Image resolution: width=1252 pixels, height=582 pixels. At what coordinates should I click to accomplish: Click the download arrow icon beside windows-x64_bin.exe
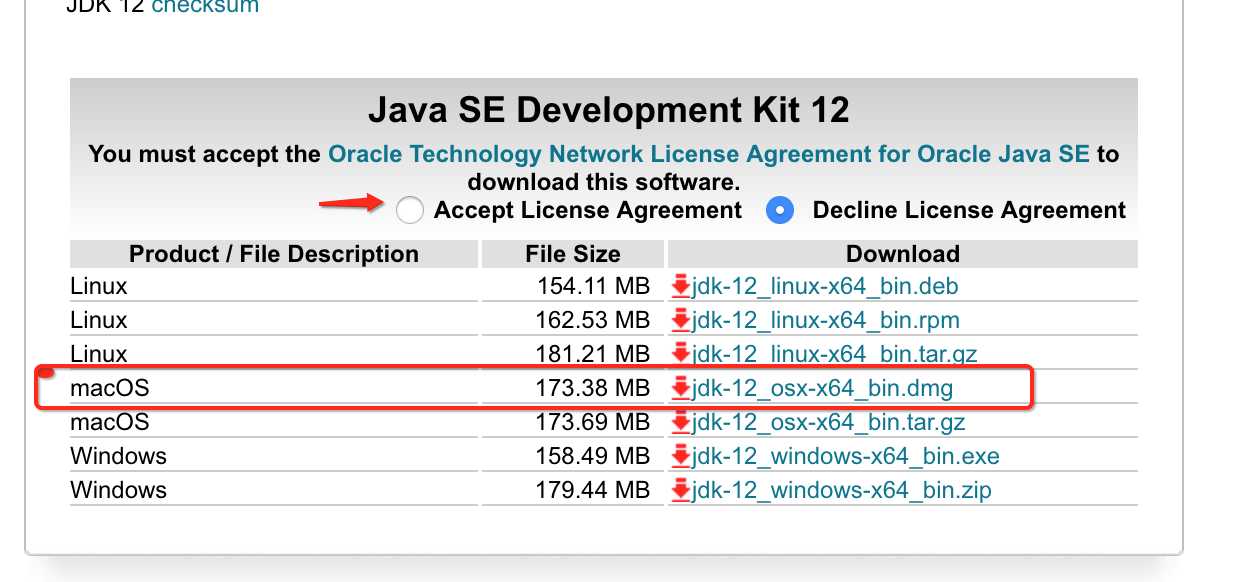pos(681,456)
